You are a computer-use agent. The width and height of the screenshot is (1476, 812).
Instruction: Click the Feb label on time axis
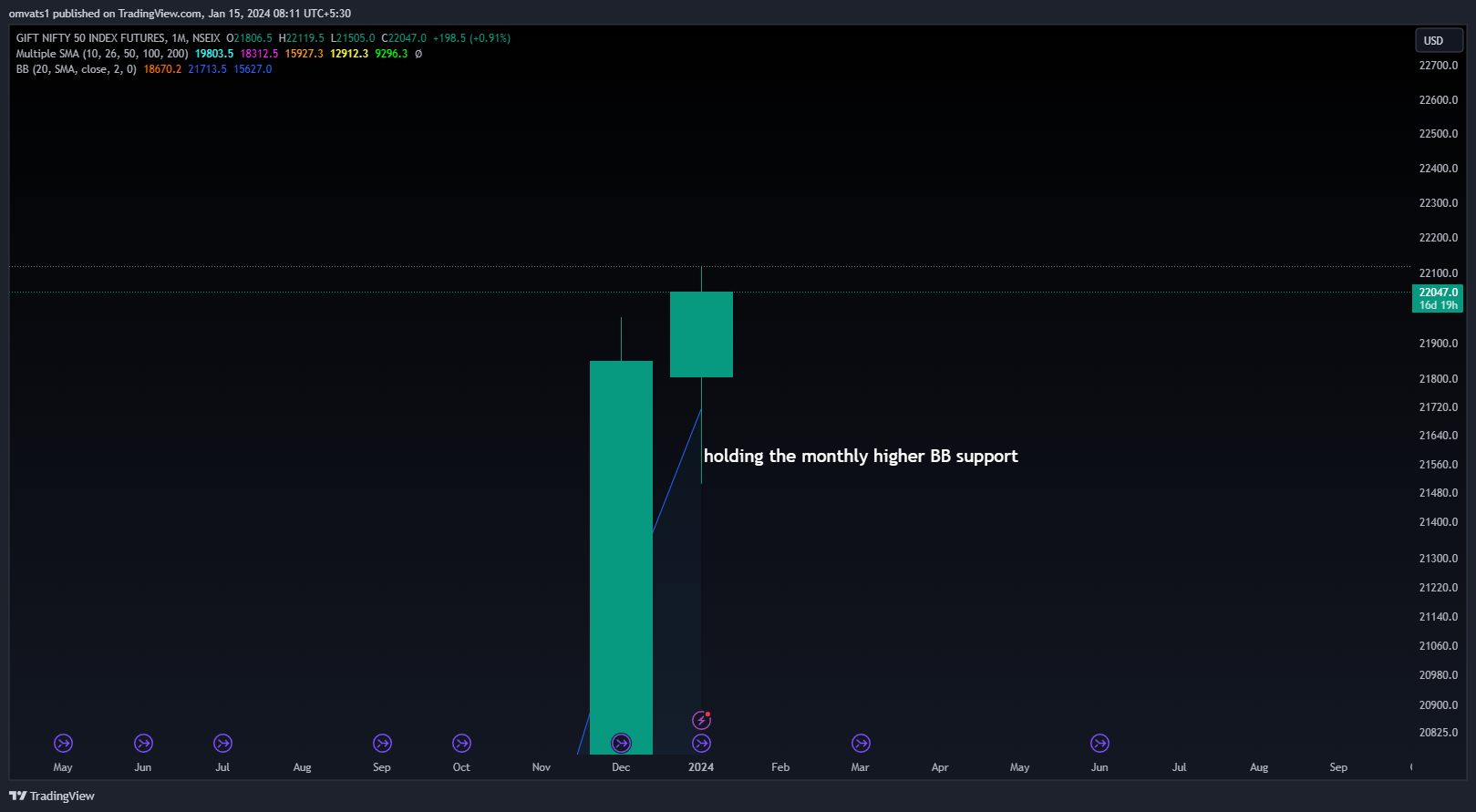coord(780,767)
